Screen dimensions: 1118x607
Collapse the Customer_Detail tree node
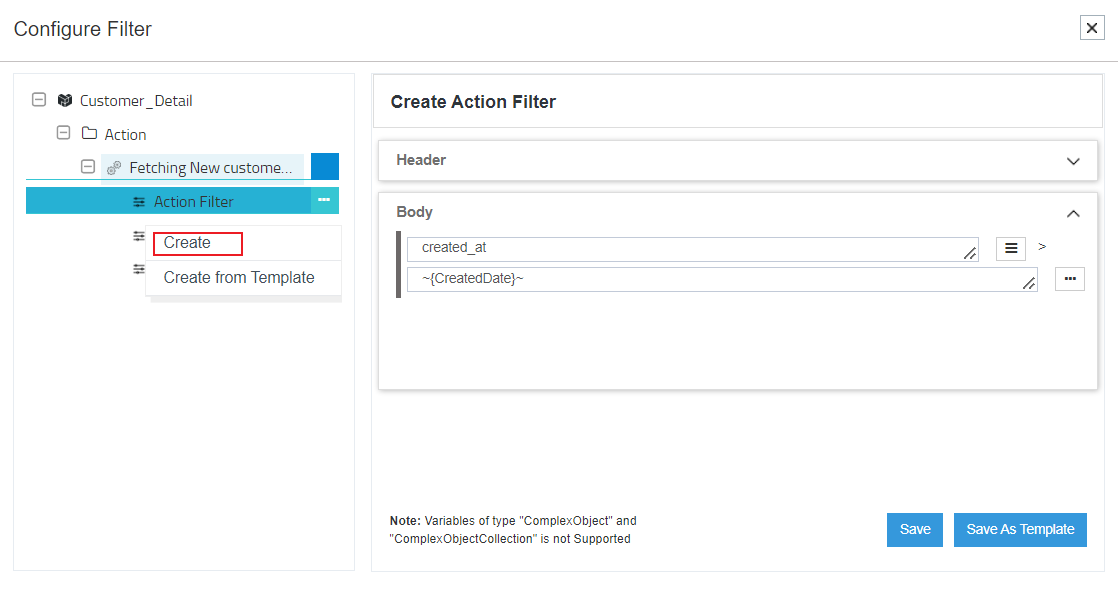[38, 100]
